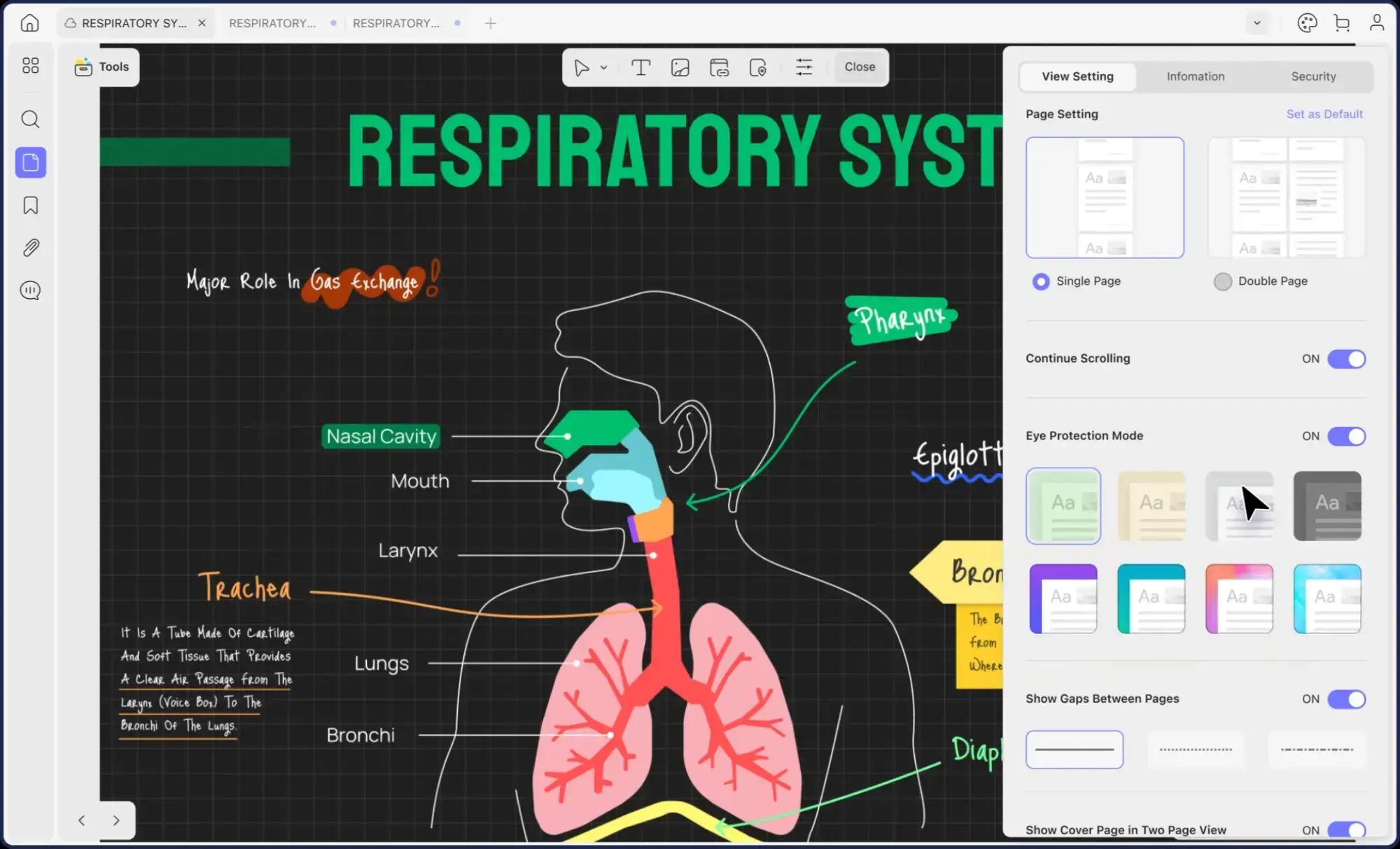Turn off Continue Scrolling toggle
Image resolution: width=1400 pixels, height=849 pixels.
click(1346, 359)
